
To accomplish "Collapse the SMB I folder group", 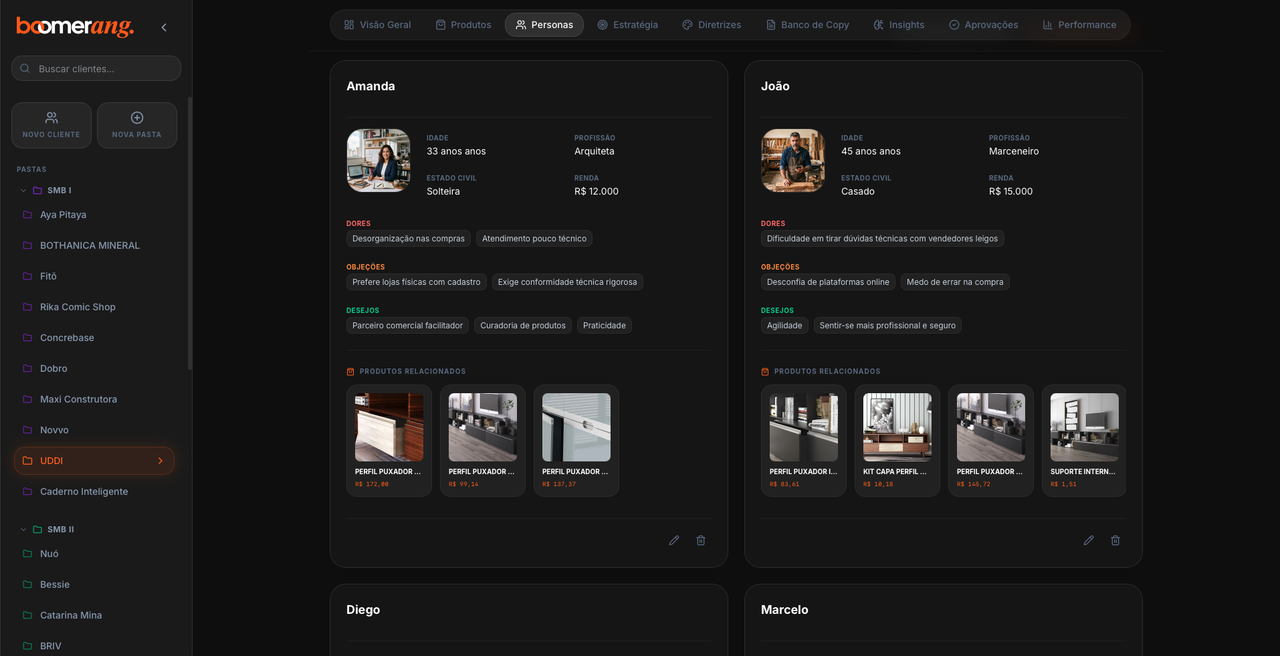I will (x=24, y=190).
